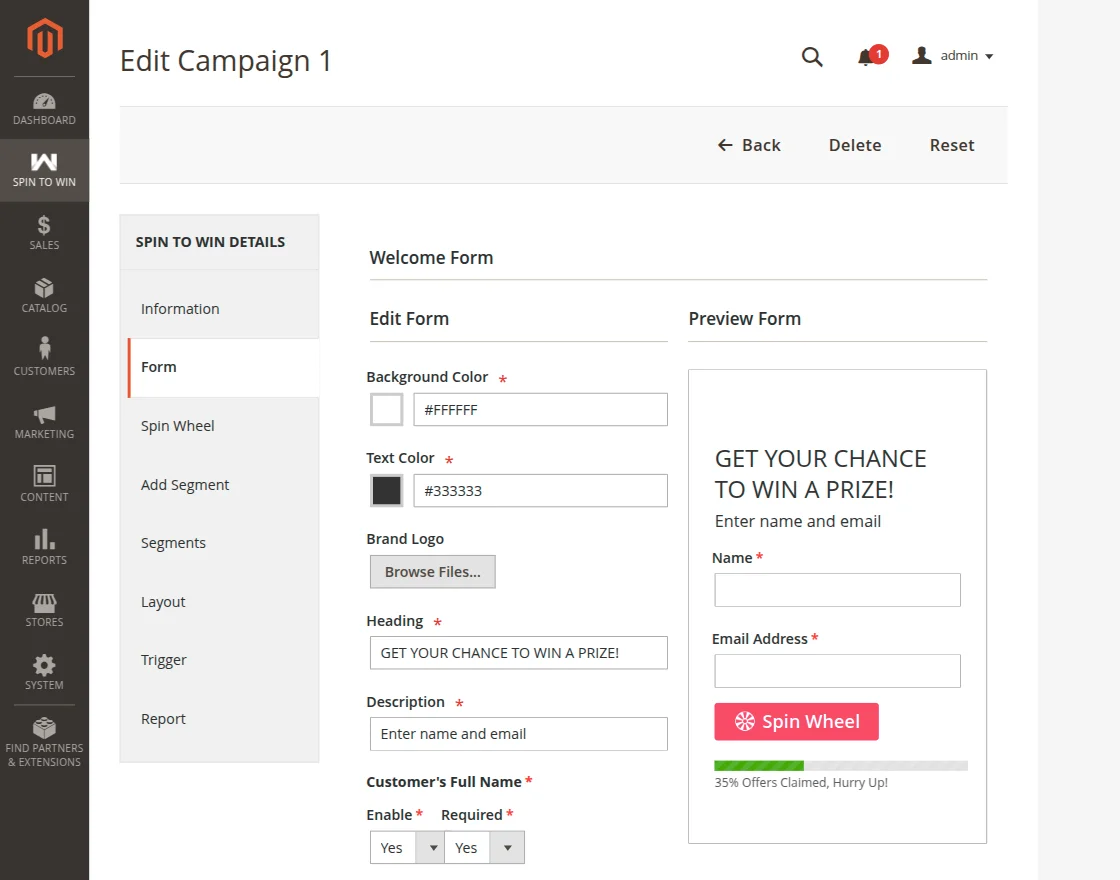The height and width of the screenshot is (880, 1120).
Task: Open the Text Color dark swatch
Action: pyautogui.click(x=387, y=490)
